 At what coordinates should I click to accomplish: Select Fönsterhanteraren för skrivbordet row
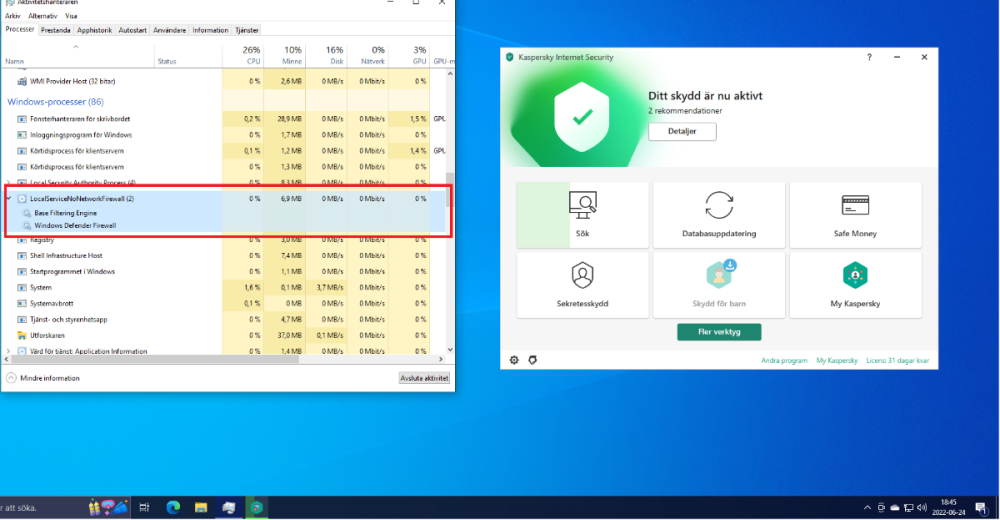[x=223, y=119]
